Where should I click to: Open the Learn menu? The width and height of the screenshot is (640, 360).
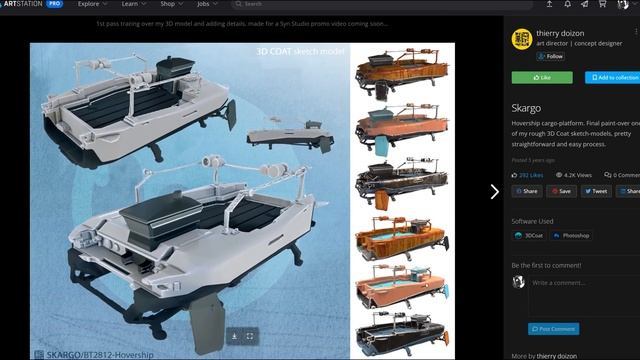coord(133,4)
